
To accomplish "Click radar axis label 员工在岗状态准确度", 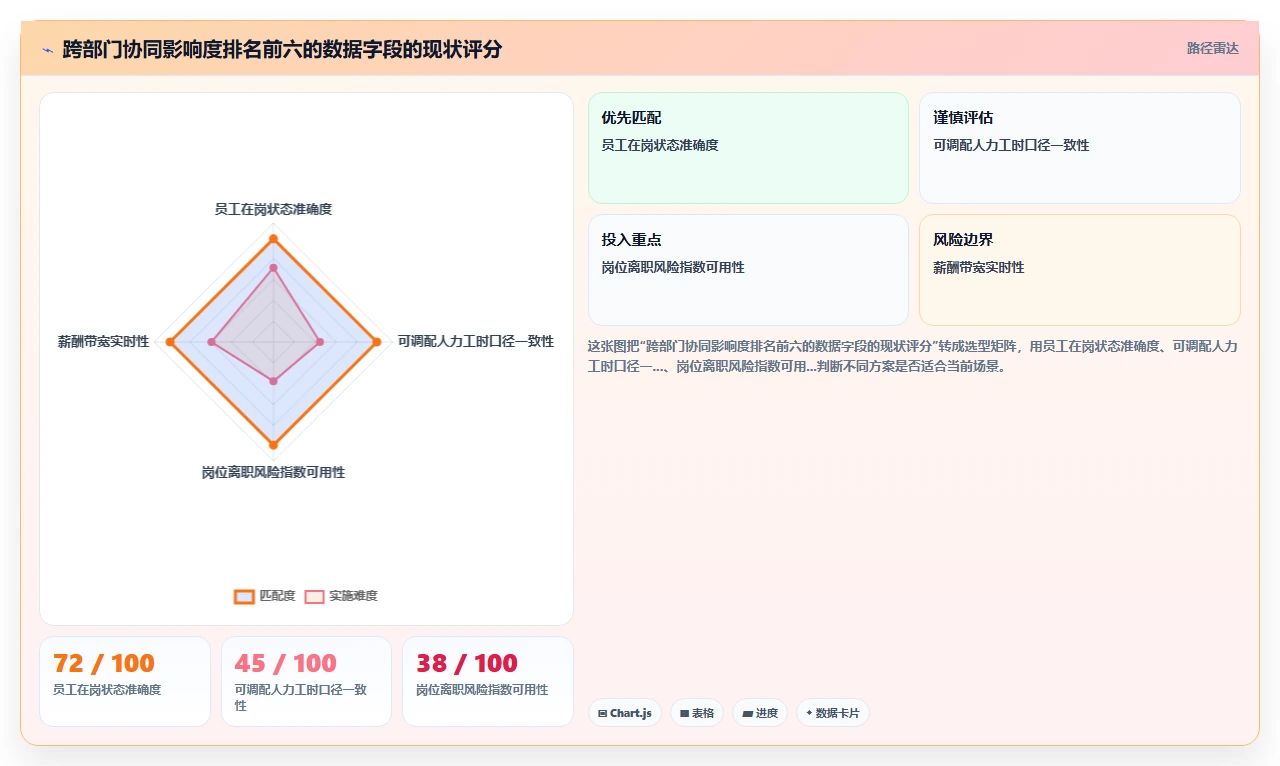I will tap(273, 210).
